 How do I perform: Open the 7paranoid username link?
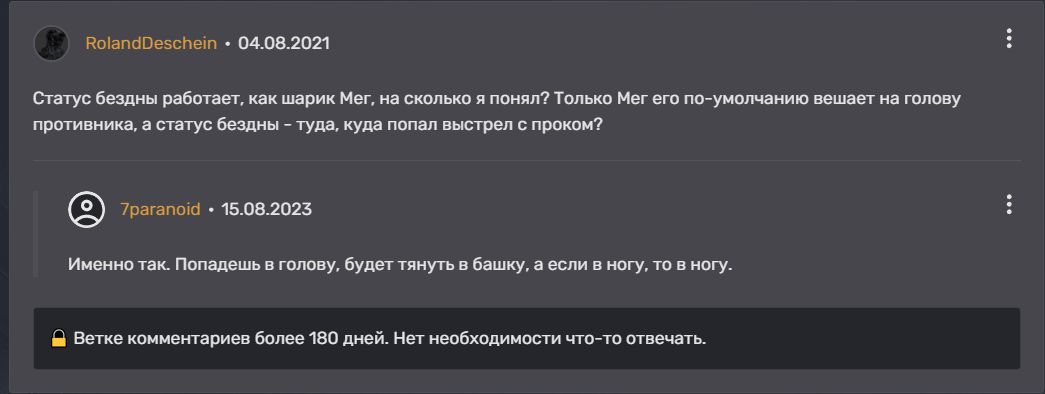click(x=160, y=209)
